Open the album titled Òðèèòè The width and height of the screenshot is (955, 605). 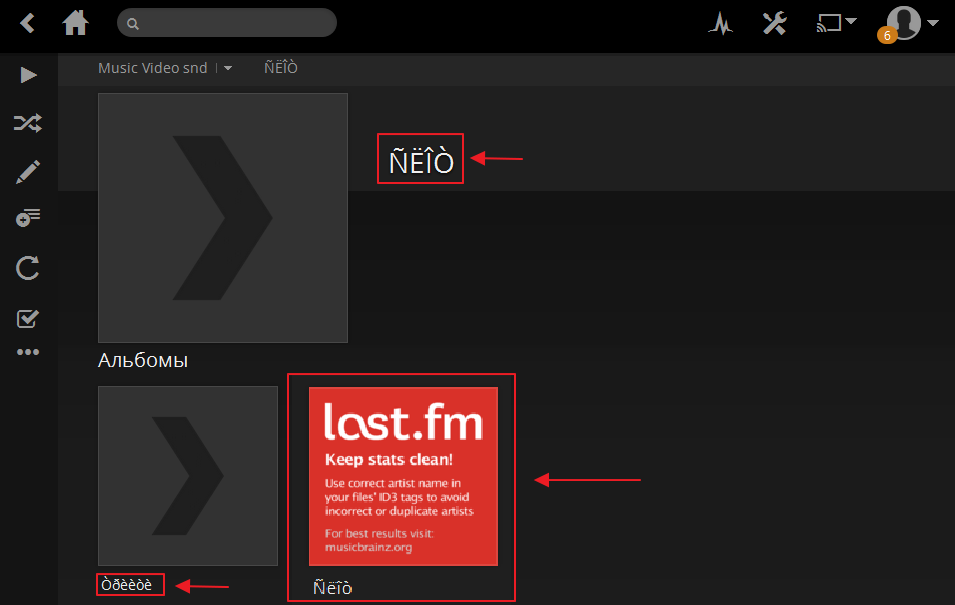click(x=127, y=585)
